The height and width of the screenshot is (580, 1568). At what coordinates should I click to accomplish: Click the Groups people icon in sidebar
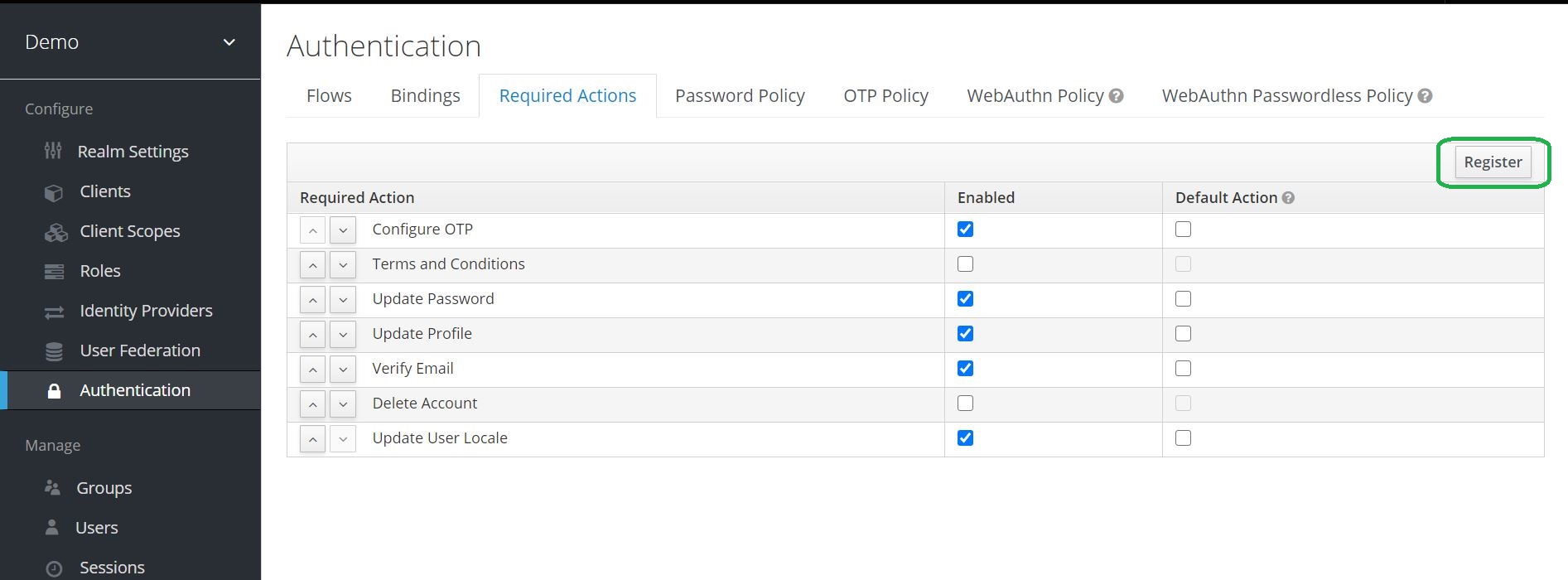(x=52, y=488)
